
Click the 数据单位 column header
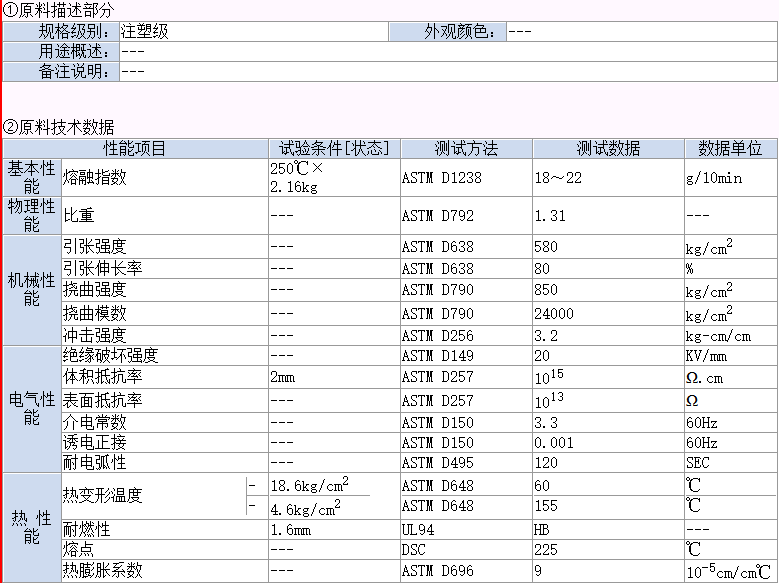point(730,148)
